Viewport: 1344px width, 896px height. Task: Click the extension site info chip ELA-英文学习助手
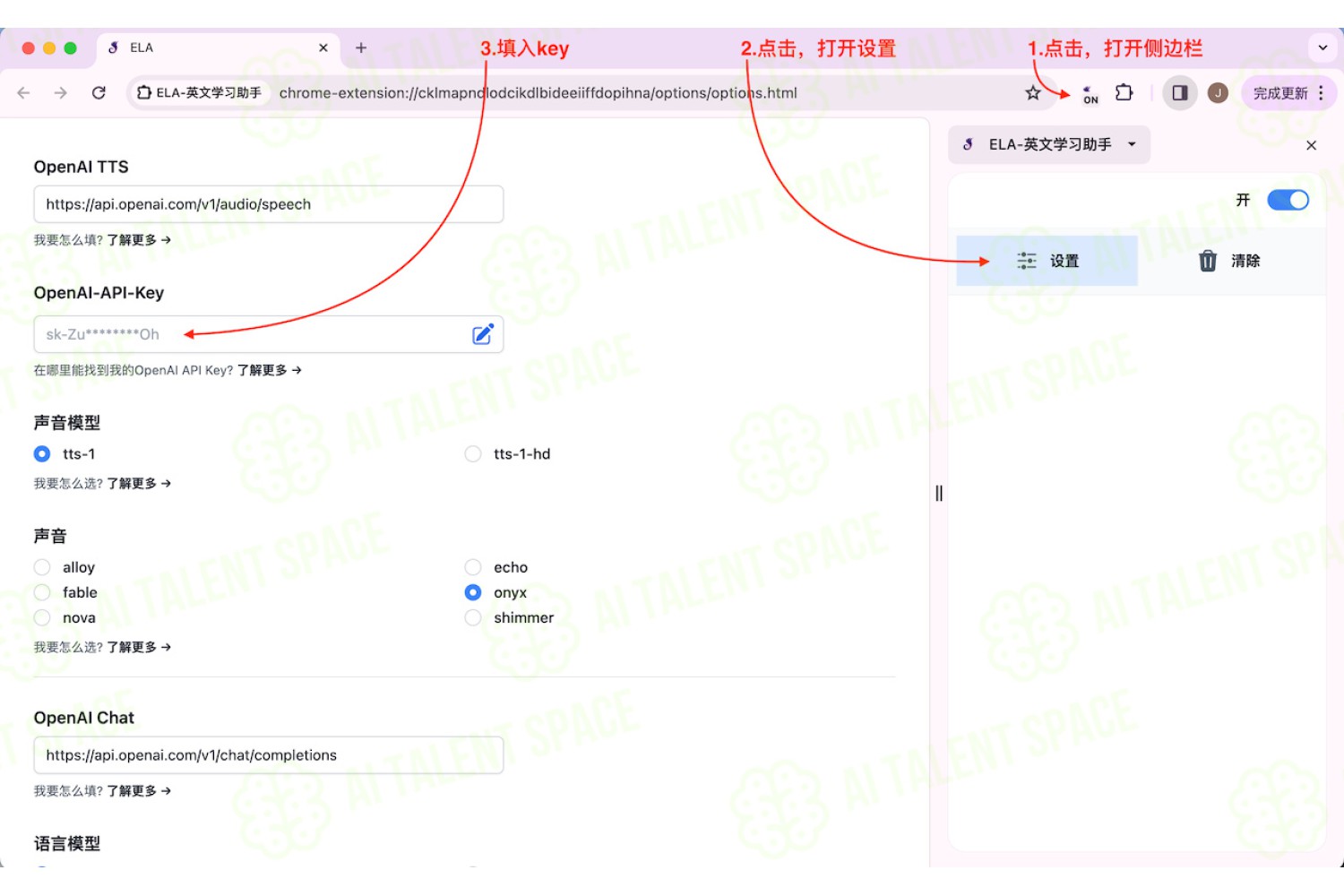[199, 92]
